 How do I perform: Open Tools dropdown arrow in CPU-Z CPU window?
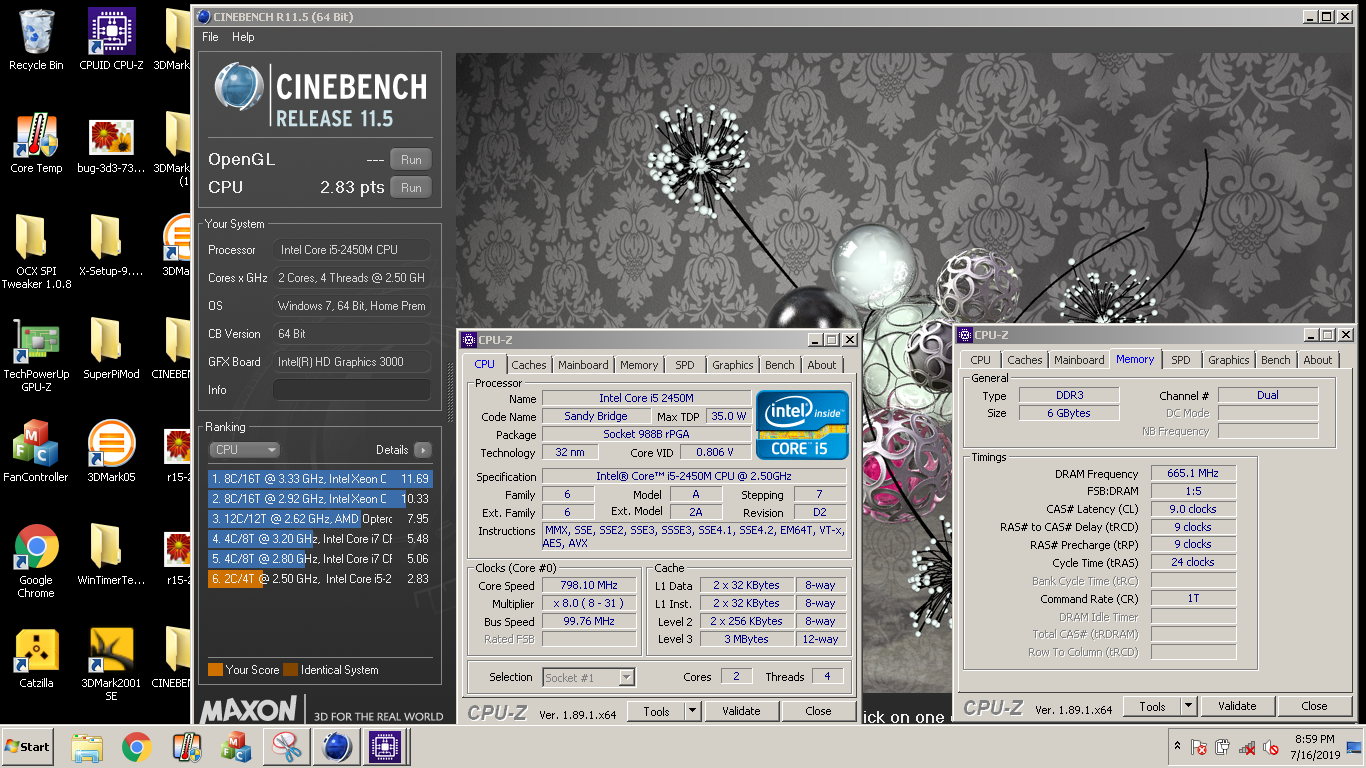click(x=692, y=711)
